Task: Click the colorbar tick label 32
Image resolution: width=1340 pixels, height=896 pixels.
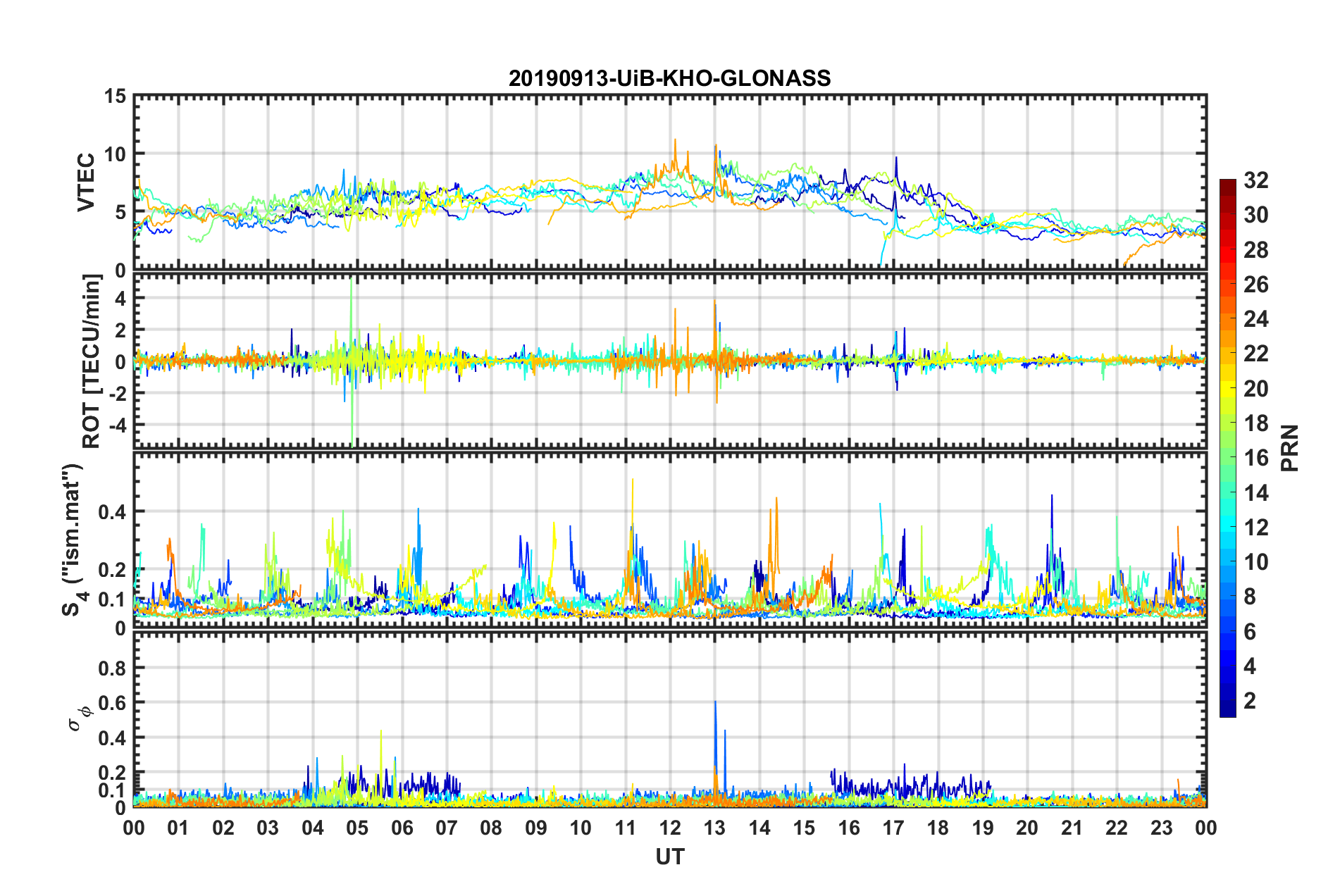Action: 1255,180
